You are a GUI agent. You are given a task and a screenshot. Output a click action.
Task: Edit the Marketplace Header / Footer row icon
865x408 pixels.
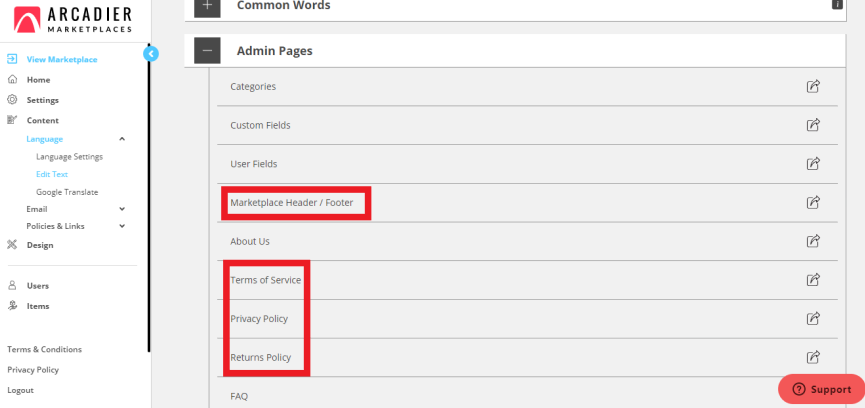(x=813, y=202)
